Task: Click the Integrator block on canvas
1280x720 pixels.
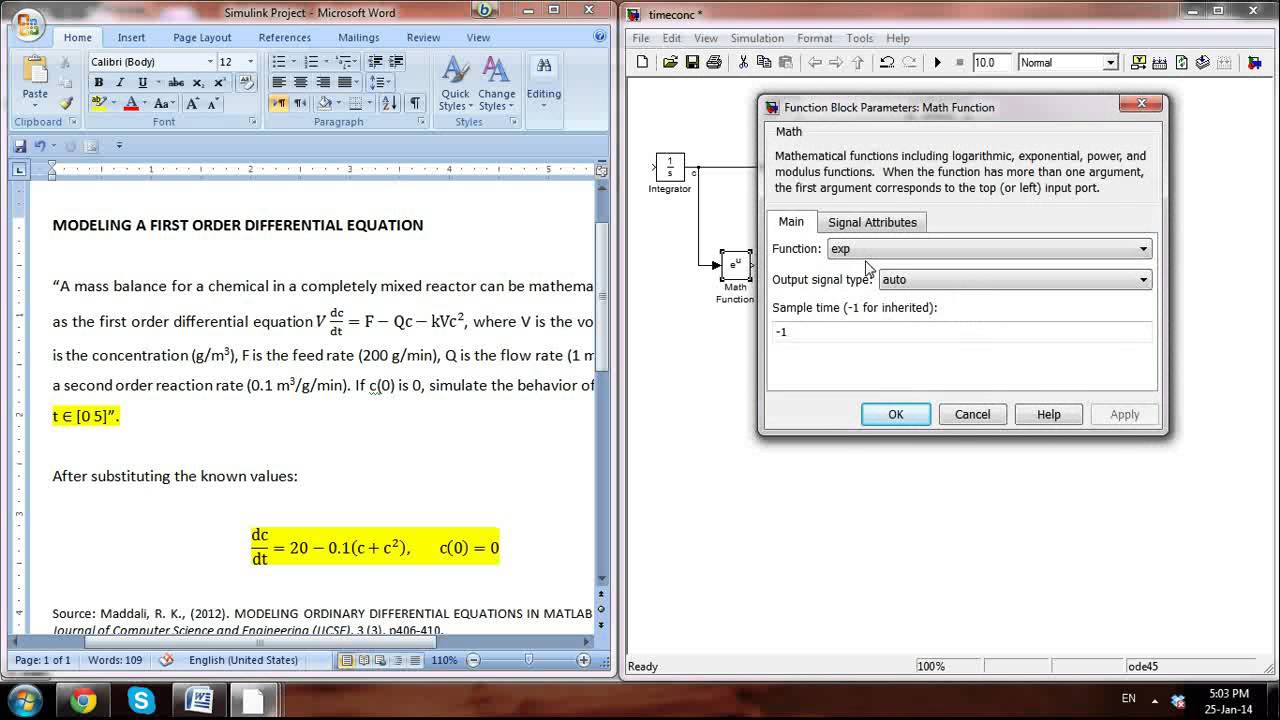Action: [x=670, y=167]
